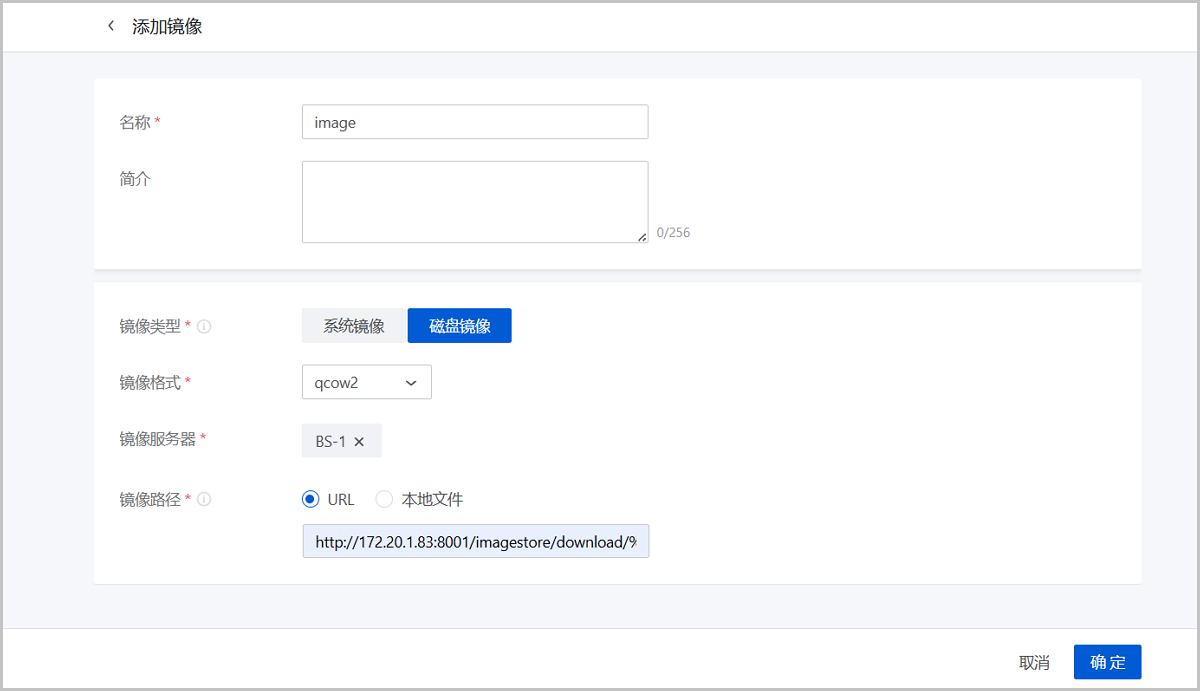Click the info icon next to 镜像类型
Screen dimensions: 1200x691
click(x=204, y=326)
